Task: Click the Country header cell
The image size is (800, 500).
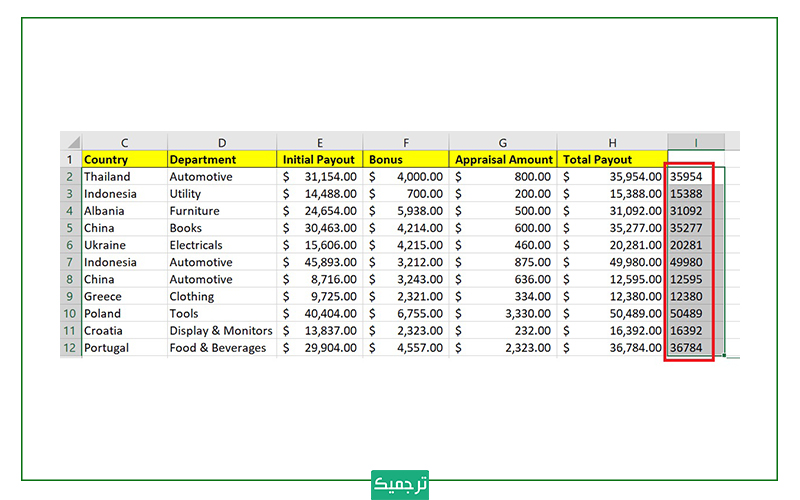Action: (x=124, y=159)
